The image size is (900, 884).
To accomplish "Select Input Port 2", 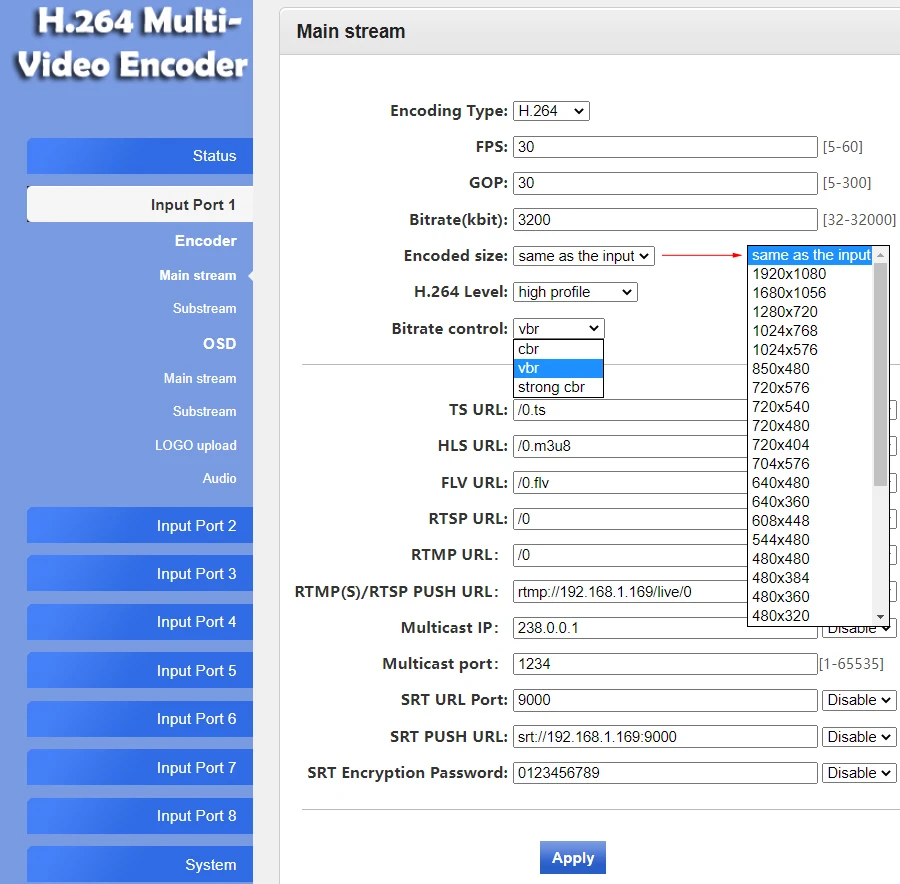I will pos(140,525).
